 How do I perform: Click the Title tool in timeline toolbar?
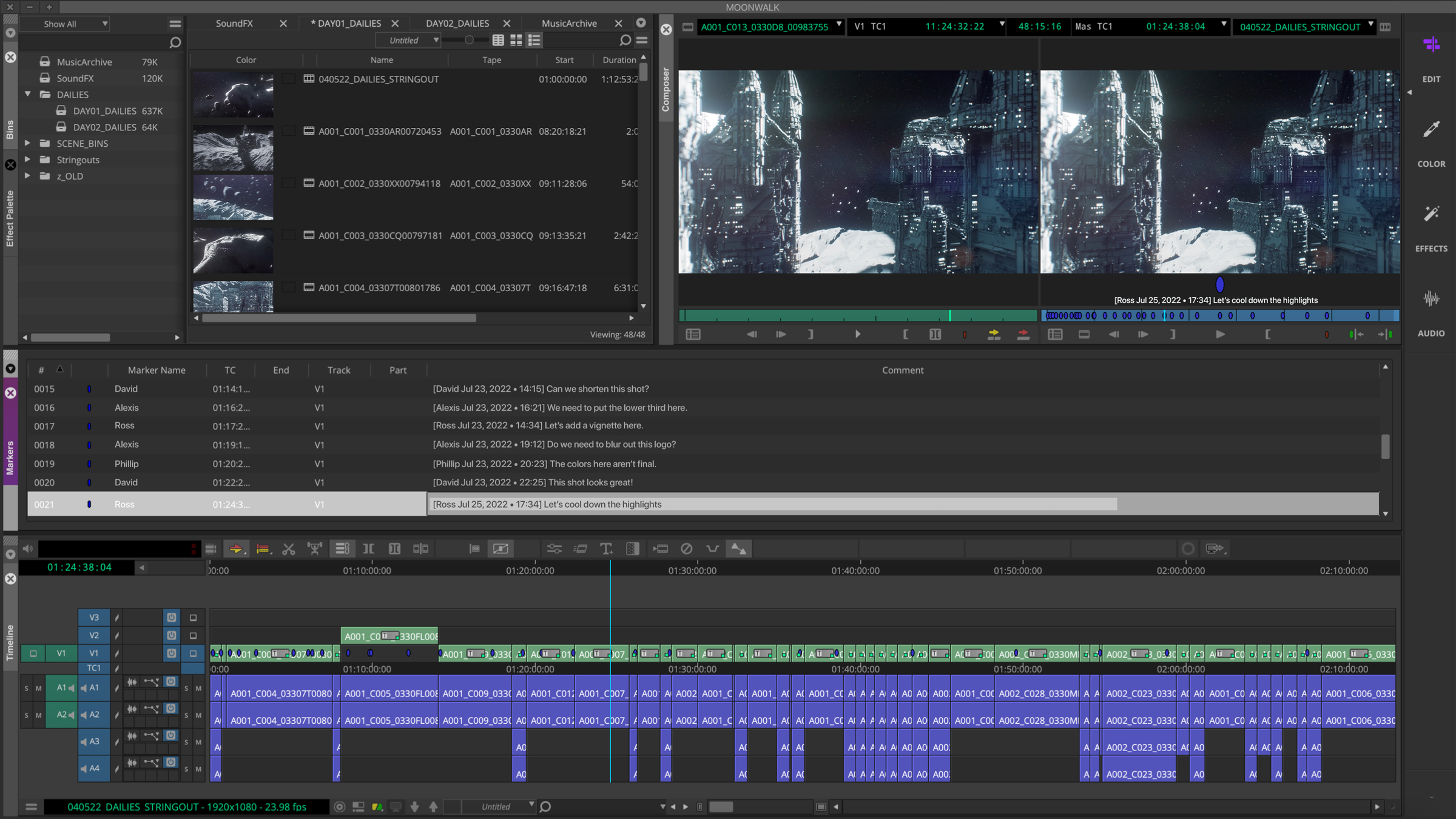tap(606, 548)
